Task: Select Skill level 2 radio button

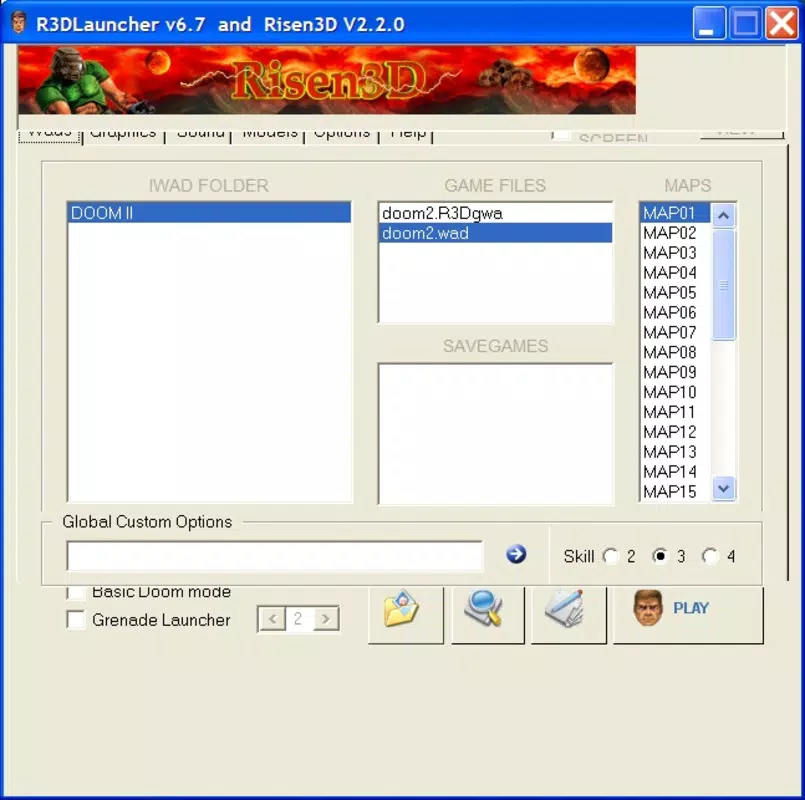Action: coord(611,556)
